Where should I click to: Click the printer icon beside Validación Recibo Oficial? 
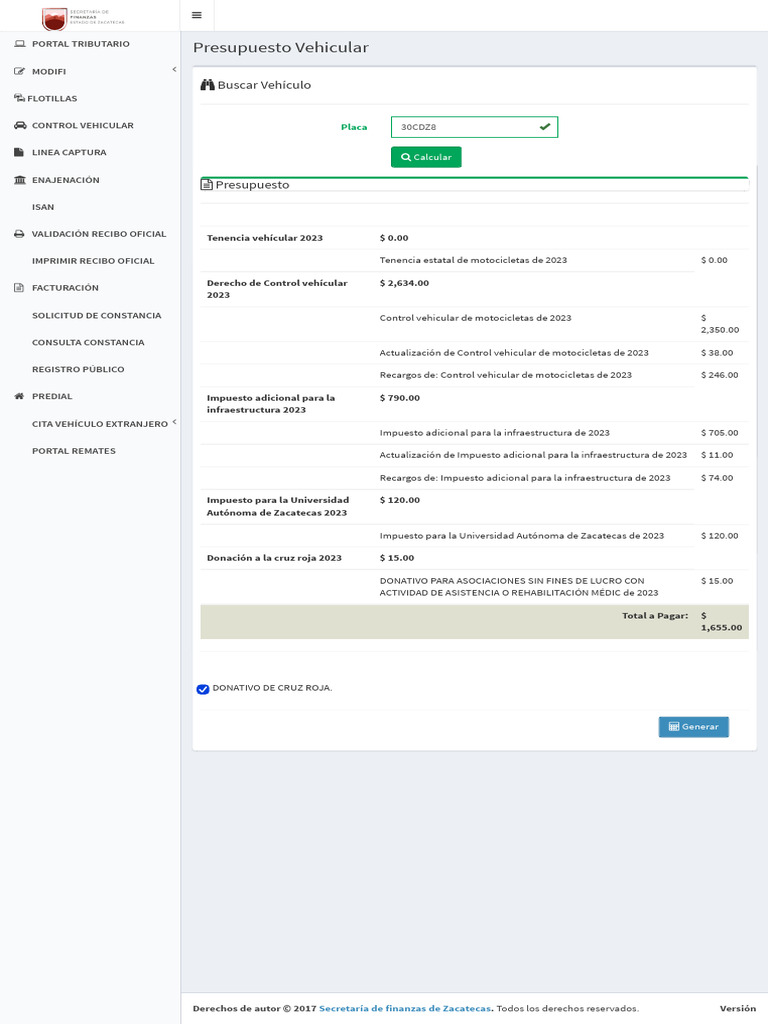pos(20,234)
